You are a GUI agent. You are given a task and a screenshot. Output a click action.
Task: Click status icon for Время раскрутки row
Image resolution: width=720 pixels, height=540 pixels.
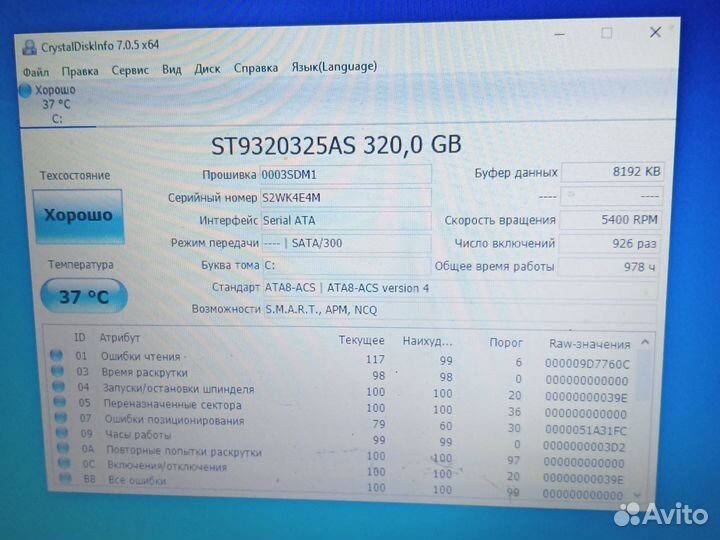[57, 371]
